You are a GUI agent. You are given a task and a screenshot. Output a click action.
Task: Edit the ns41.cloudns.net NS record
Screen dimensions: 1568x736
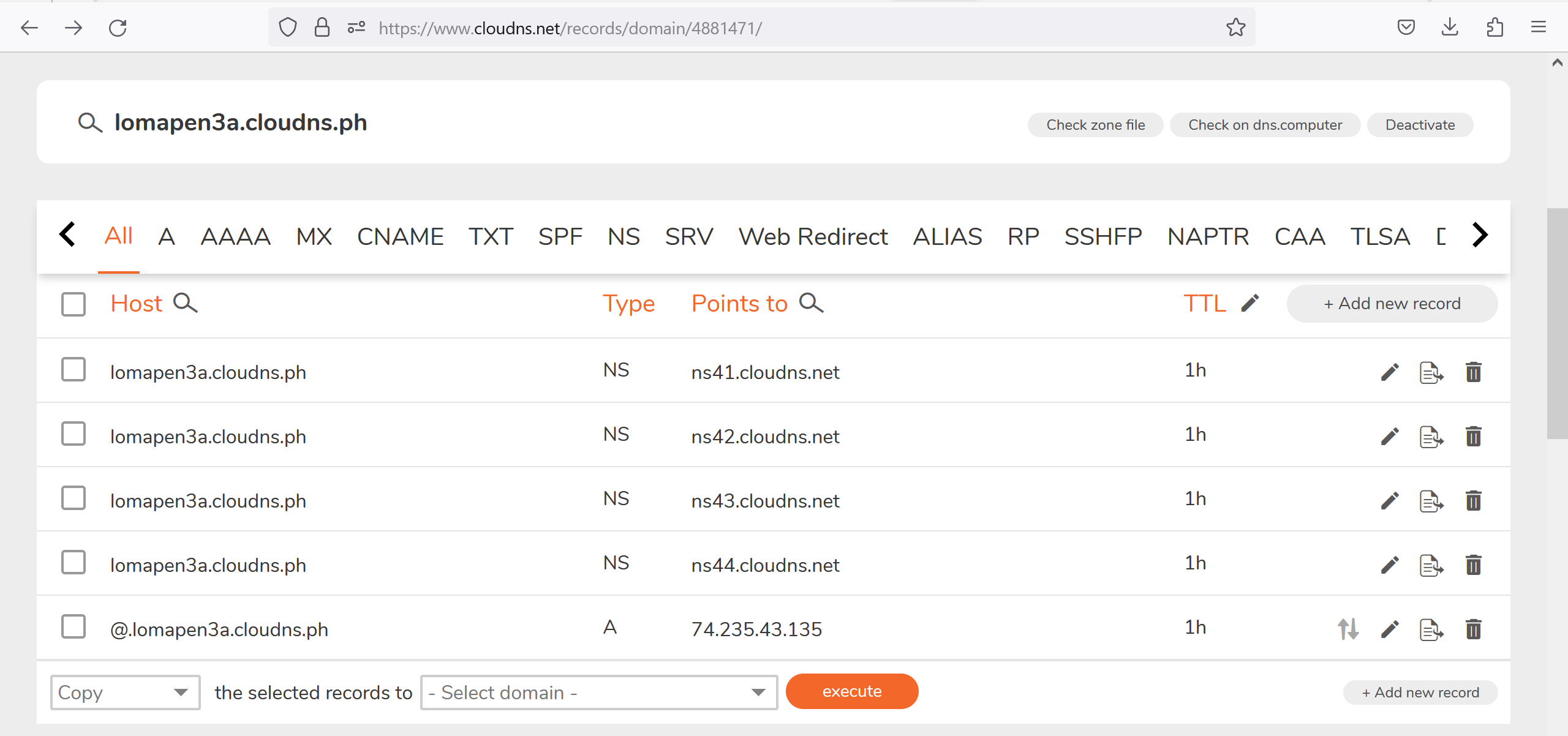pos(1390,372)
